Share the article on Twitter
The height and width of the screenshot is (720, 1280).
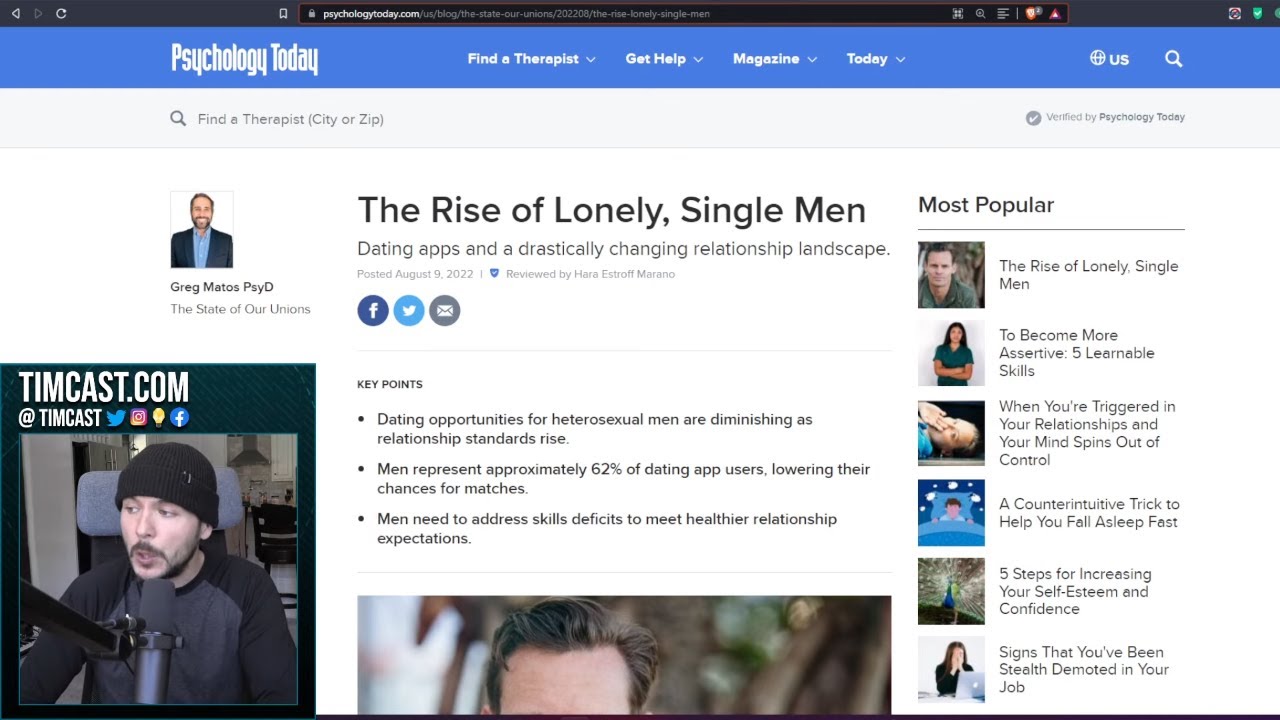coord(409,311)
